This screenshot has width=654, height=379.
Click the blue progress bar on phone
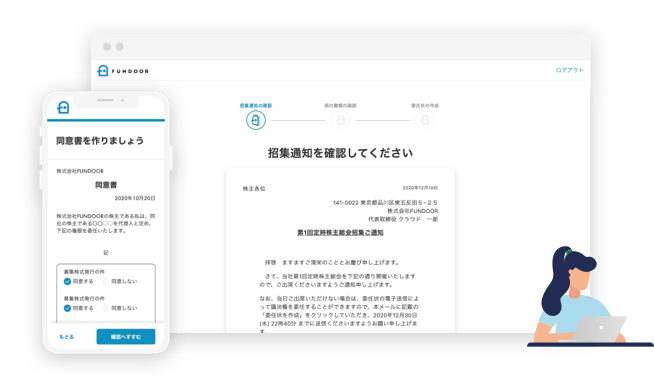(106, 120)
